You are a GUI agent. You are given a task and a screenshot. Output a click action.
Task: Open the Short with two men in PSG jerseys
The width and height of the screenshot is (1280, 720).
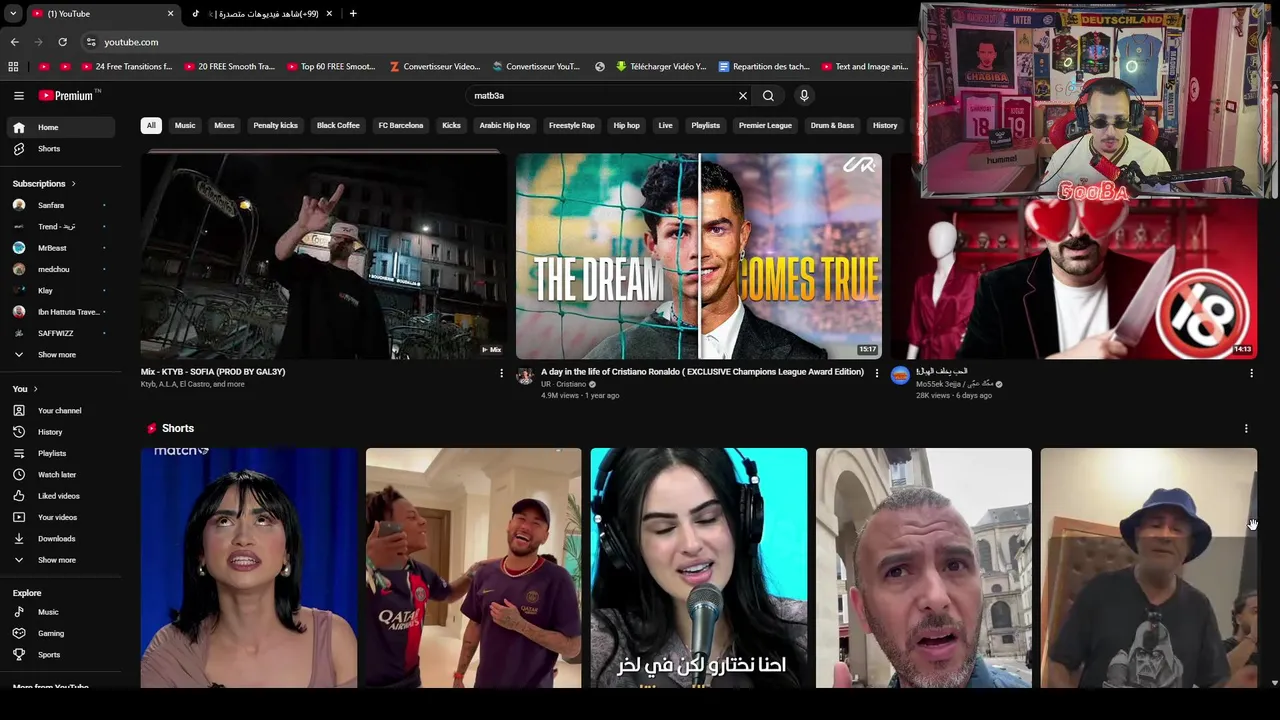pyautogui.click(x=474, y=568)
